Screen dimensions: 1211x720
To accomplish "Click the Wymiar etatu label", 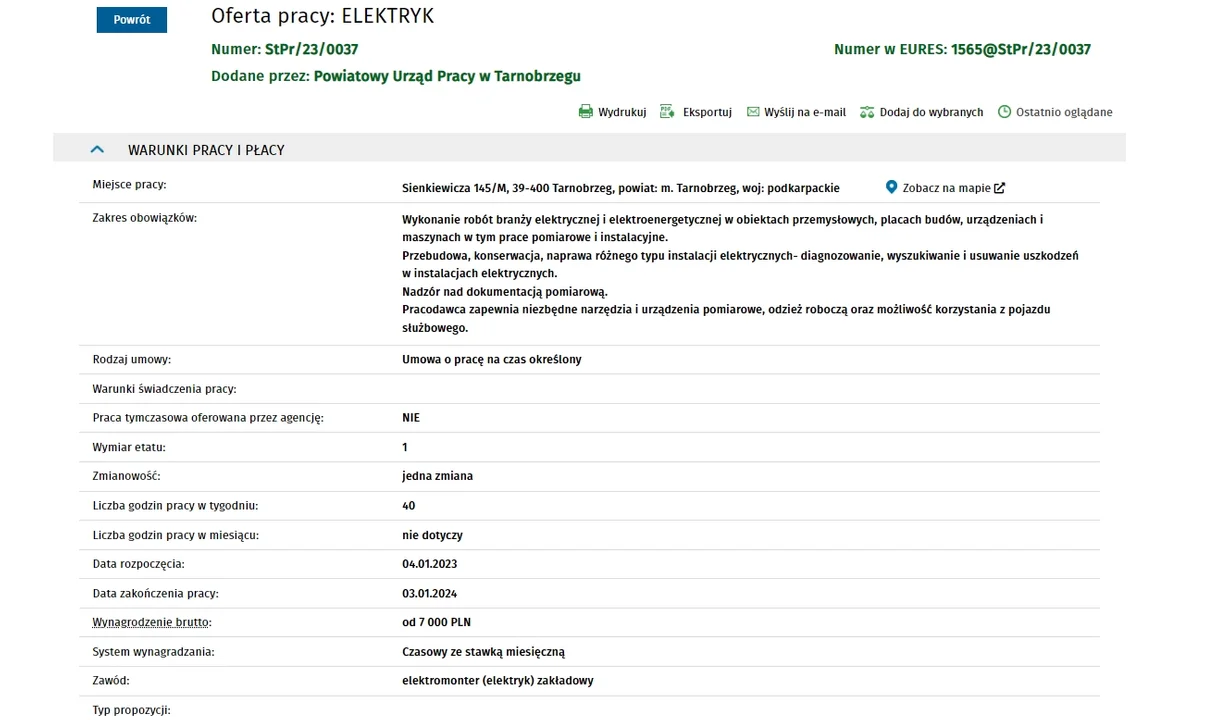I will 129,447.
